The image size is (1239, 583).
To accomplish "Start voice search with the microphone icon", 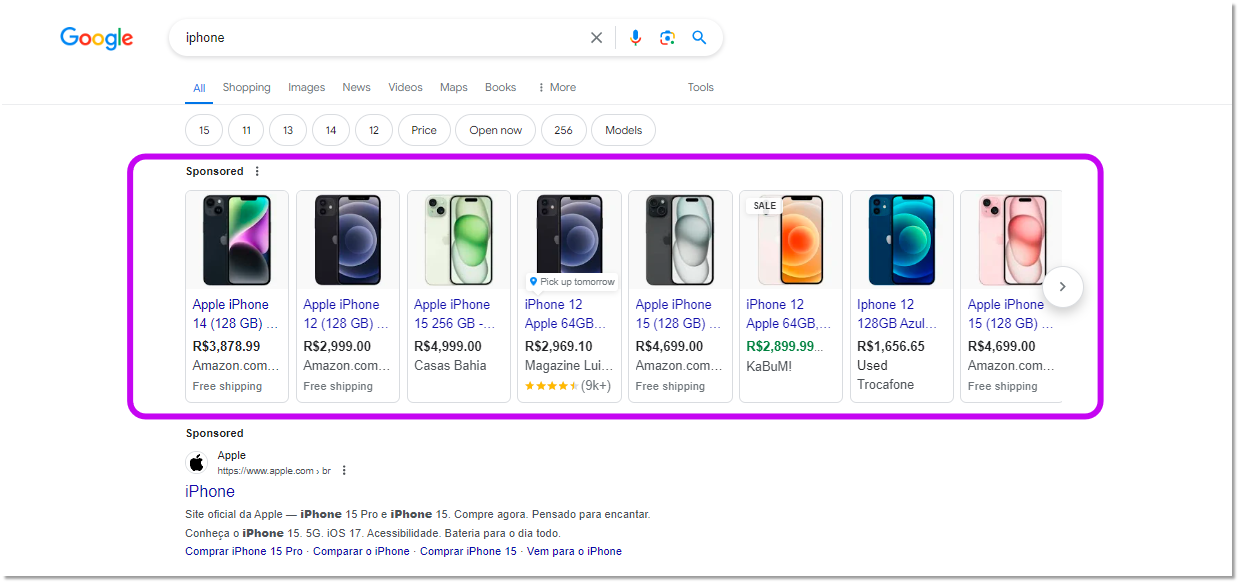I will (x=635, y=38).
